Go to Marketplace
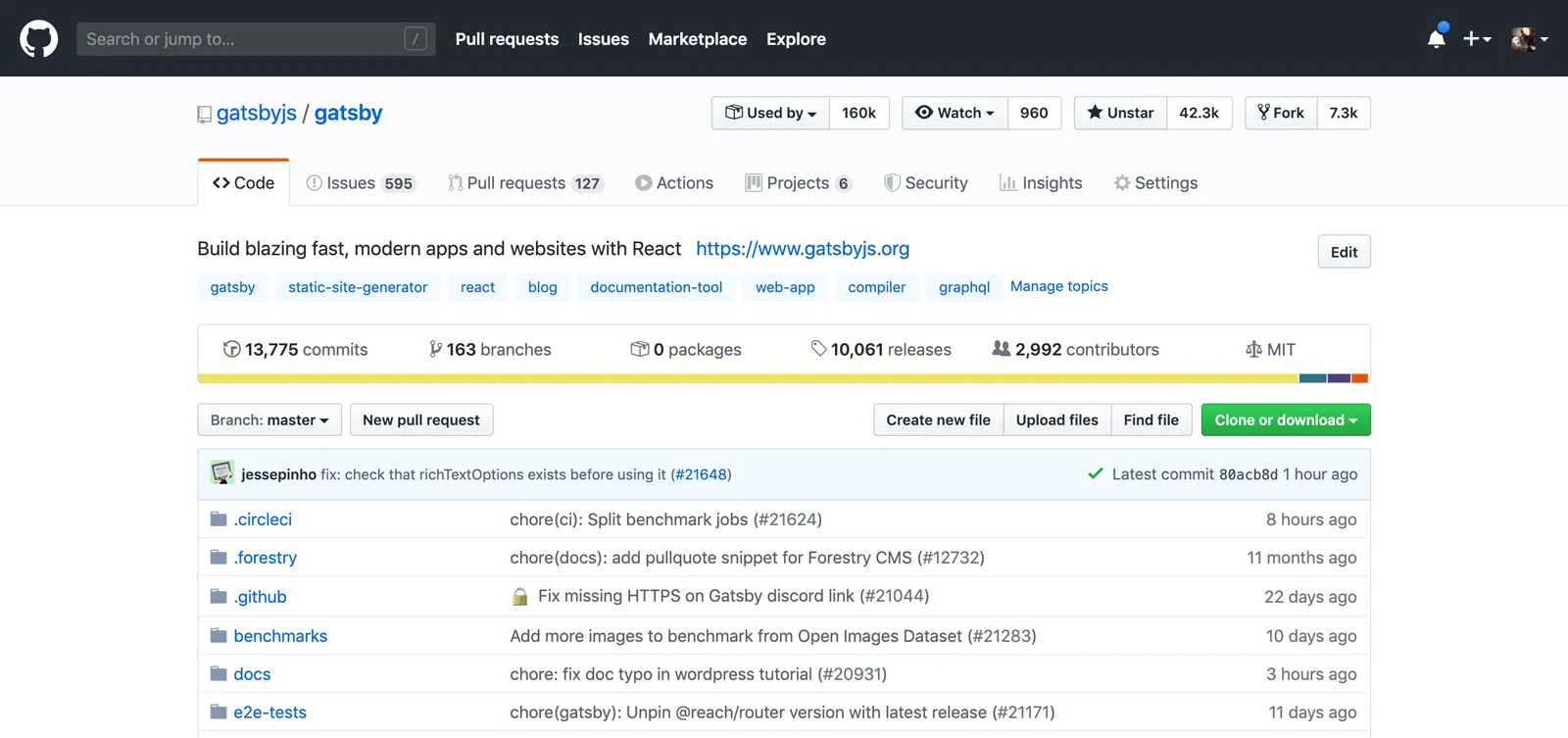Image resolution: width=1568 pixels, height=738 pixels. [698, 39]
